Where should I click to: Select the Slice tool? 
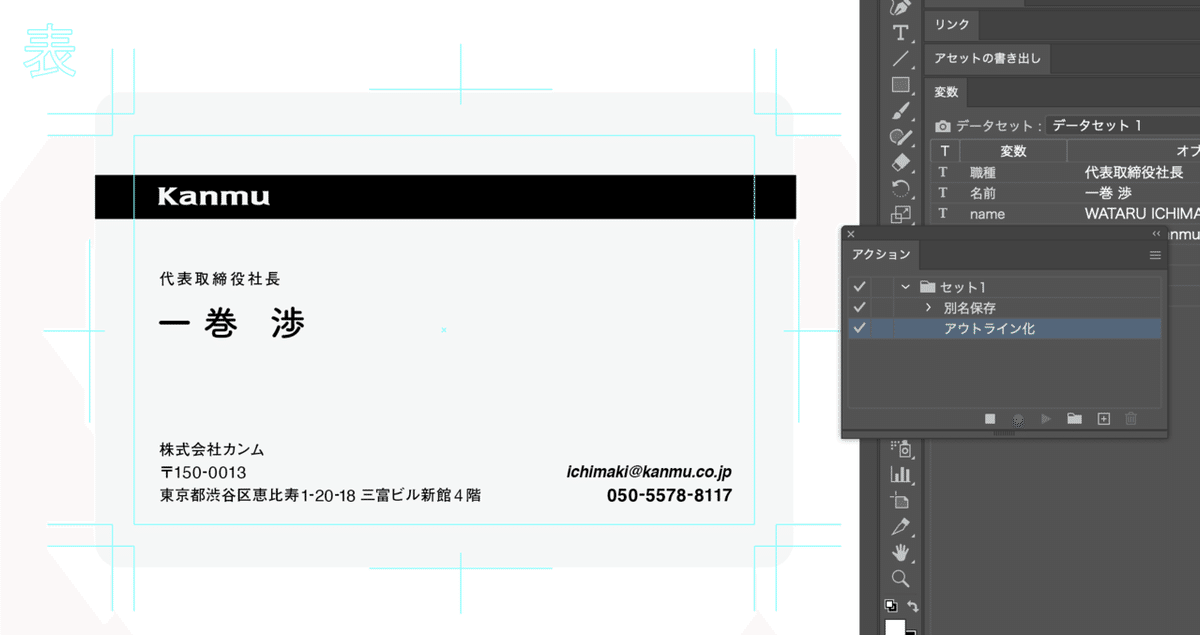(x=900, y=527)
